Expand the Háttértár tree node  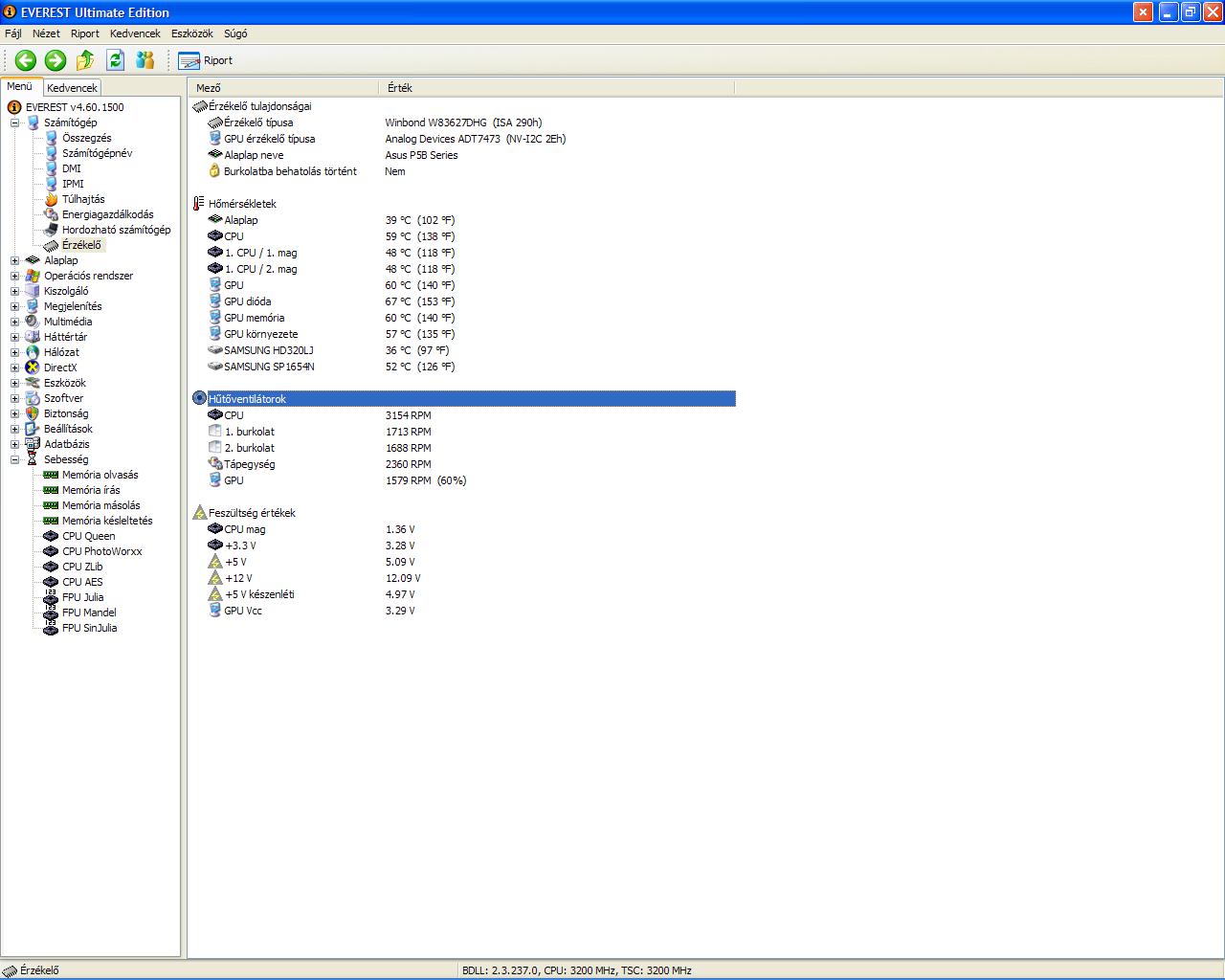pos(14,337)
